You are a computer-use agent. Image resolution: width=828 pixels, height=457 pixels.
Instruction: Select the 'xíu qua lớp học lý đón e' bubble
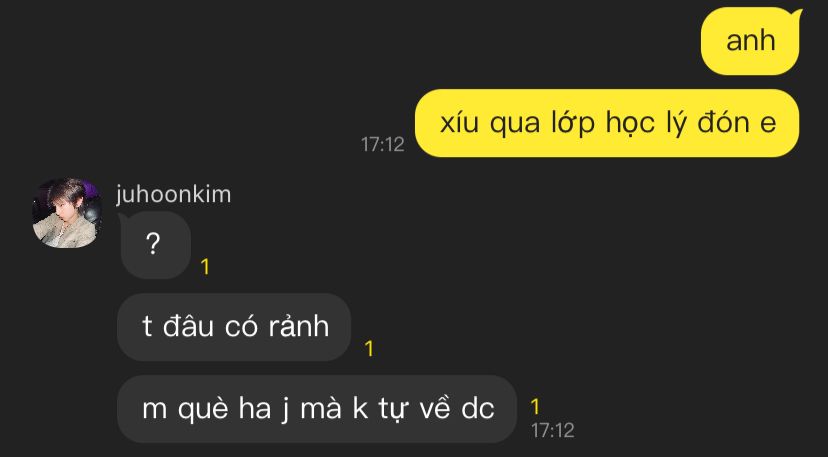point(607,123)
